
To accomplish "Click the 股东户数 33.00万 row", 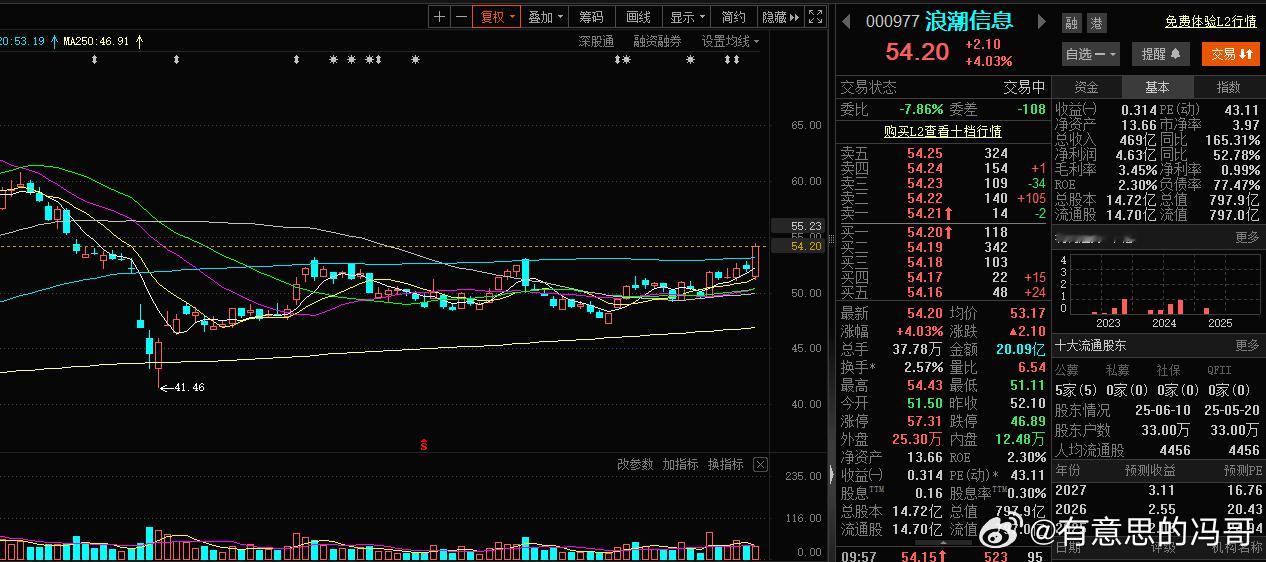I will tap(1158, 430).
